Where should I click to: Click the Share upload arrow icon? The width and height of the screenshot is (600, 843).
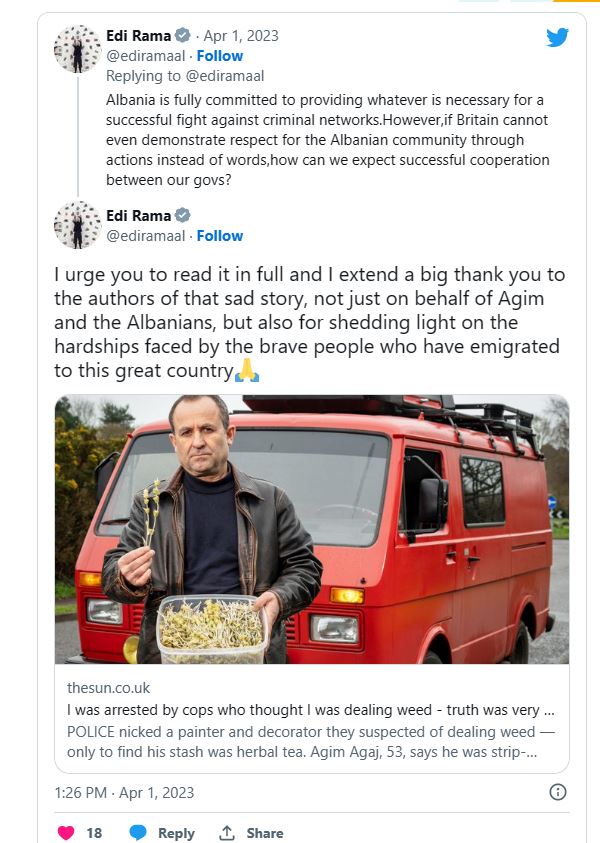[x=227, y=832]
